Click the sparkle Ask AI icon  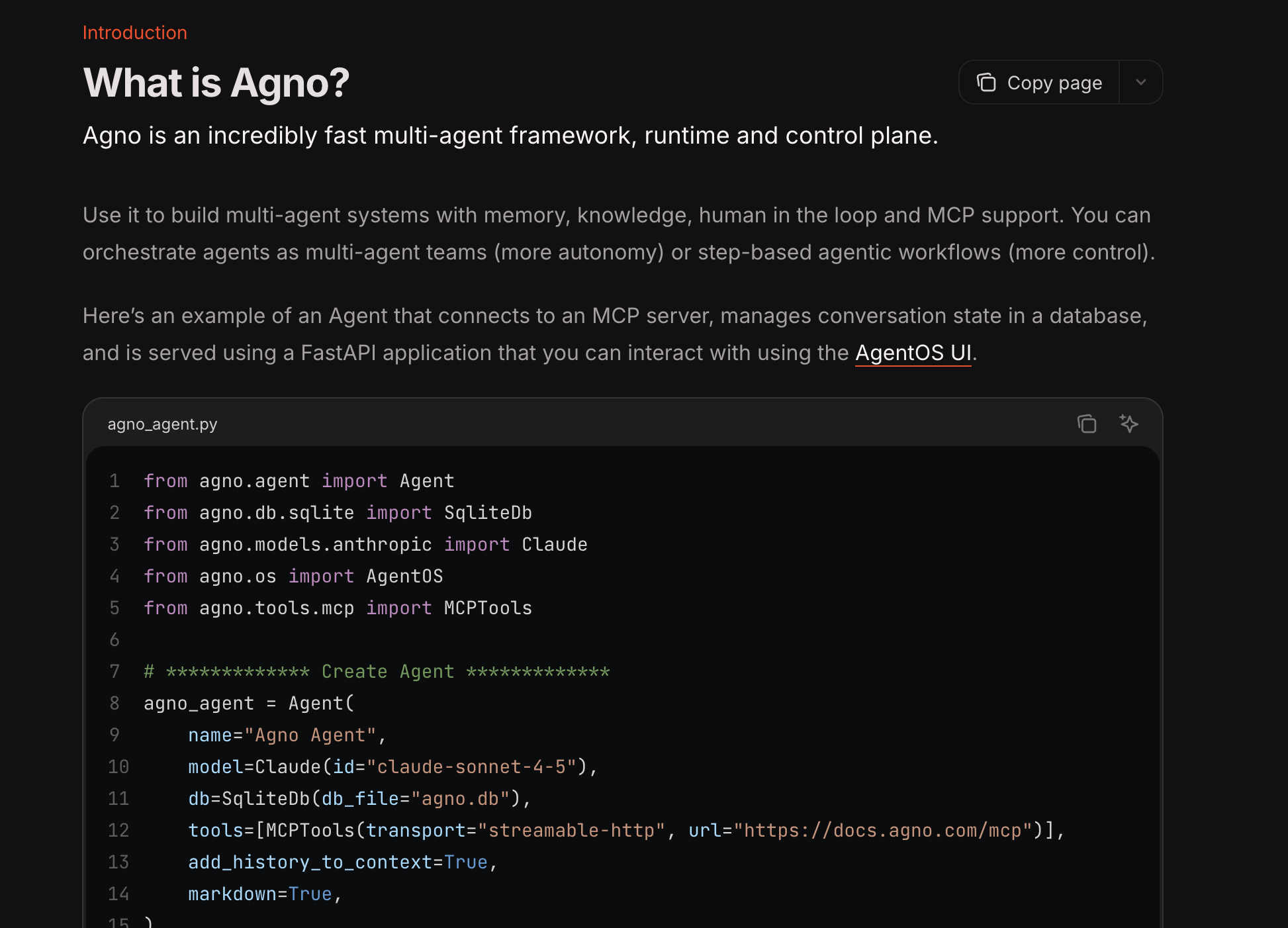[1128, 424]
